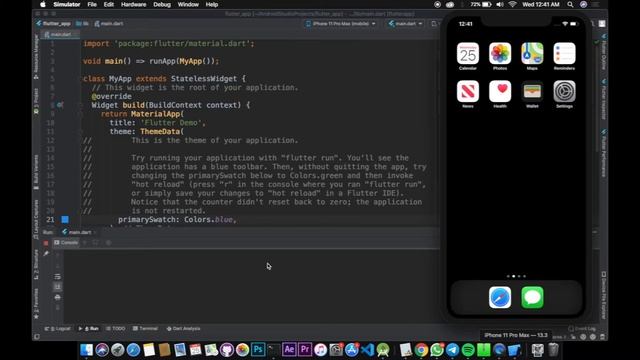Open the Photos app on the simulator

(500, 53)
